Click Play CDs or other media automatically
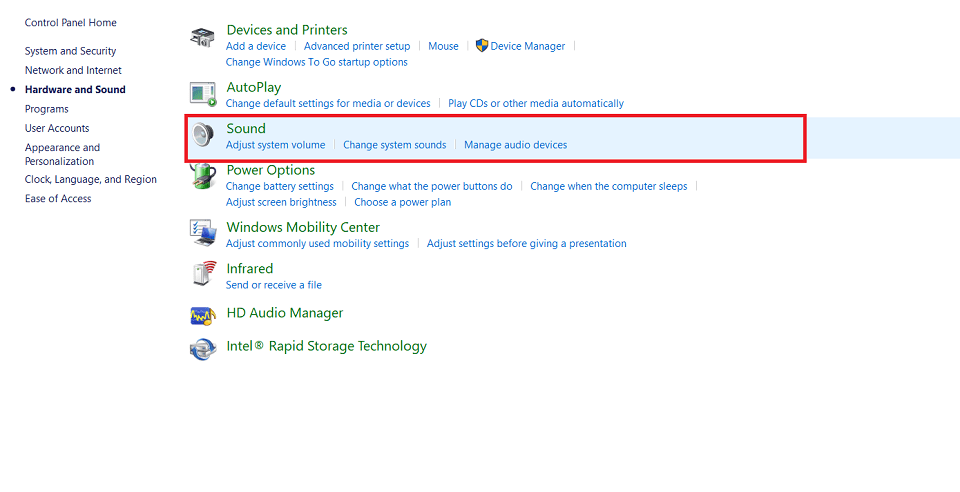The height and width of the screenshot is (492, 960). (536, 103)
